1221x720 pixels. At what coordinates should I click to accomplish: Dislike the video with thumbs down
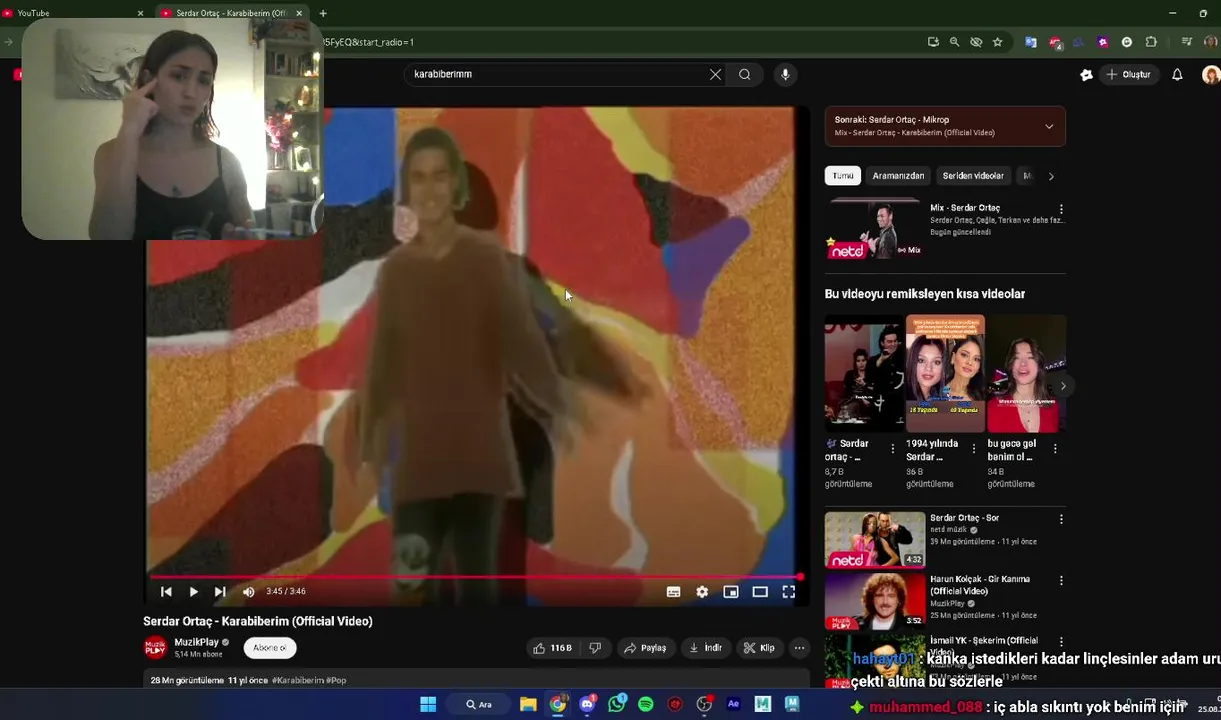click(595, 648)
